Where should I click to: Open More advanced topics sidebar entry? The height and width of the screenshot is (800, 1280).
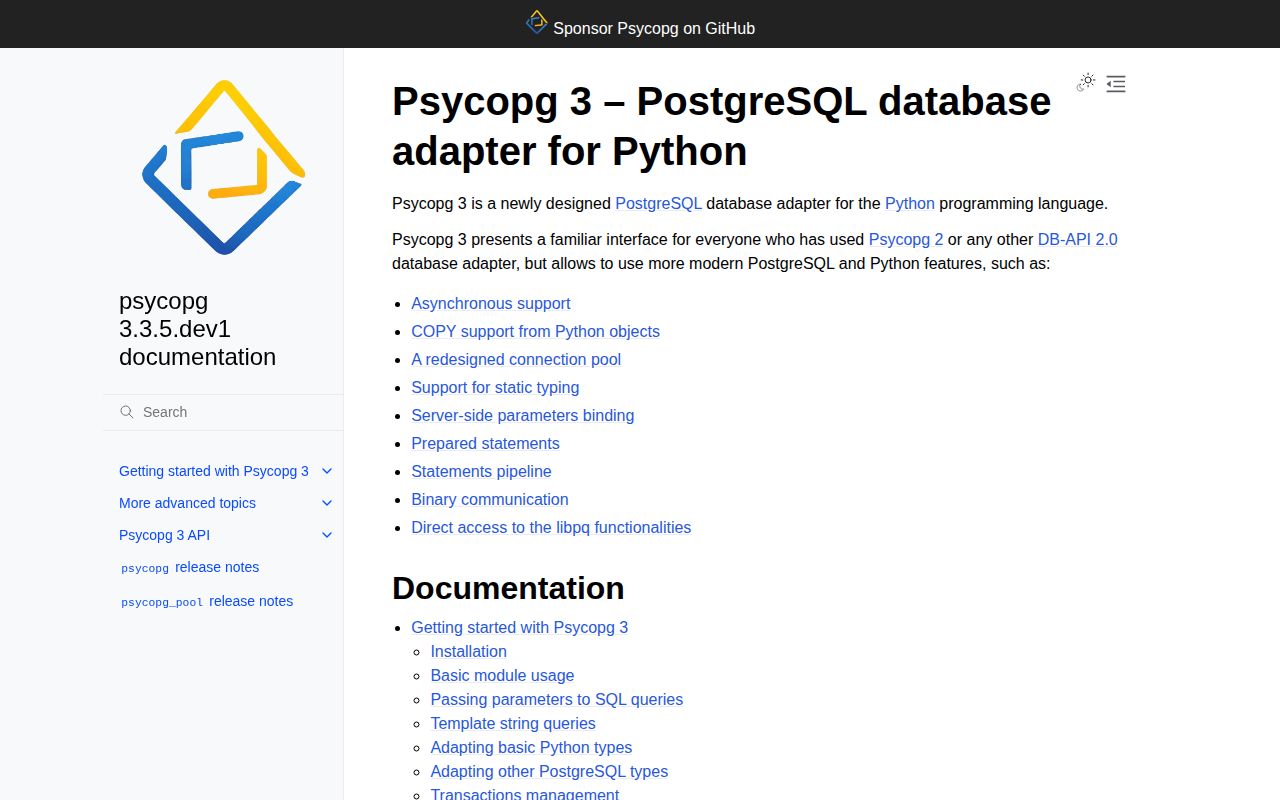tap(187, 503)
